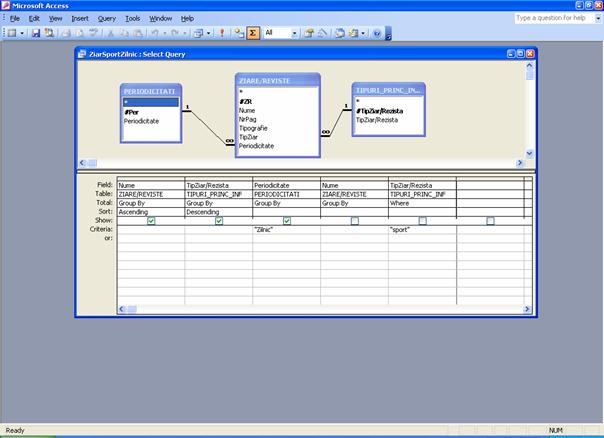Click the Show Table toolbar icon
Screen dimensions: 604x438
tap(239, 33)
